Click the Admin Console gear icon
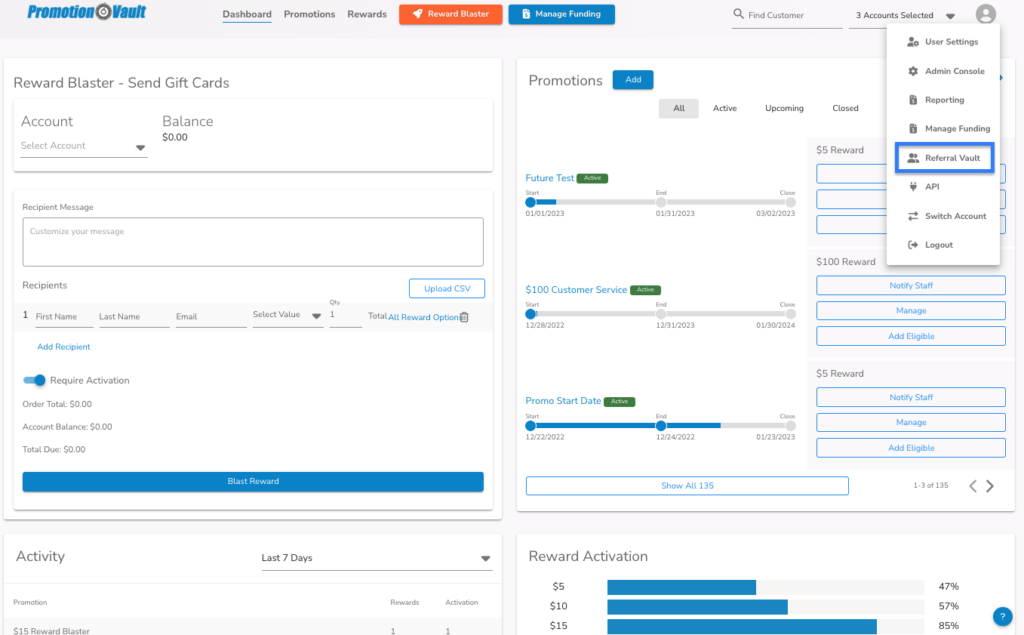 point(913,71)
